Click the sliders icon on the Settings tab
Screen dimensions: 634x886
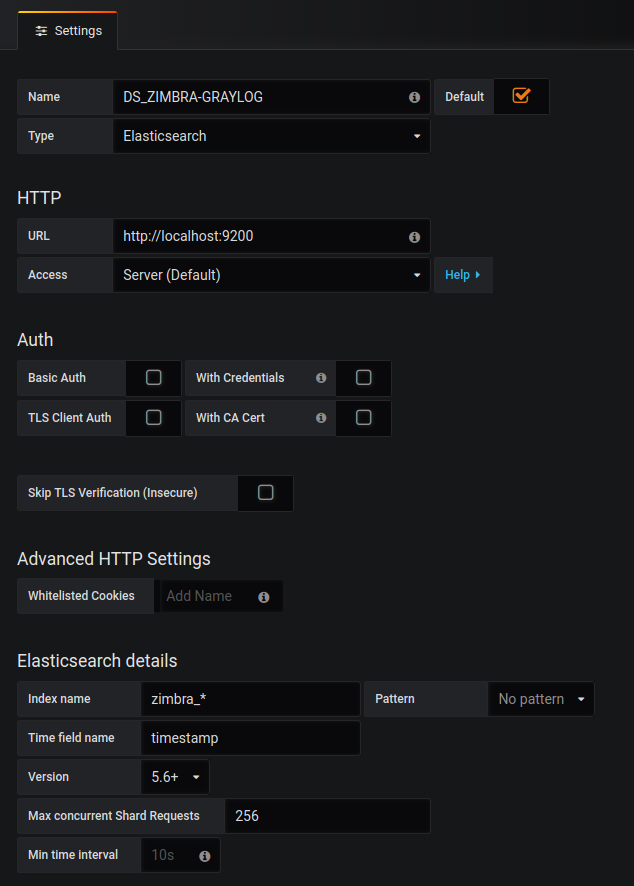(x=41, y=31)
